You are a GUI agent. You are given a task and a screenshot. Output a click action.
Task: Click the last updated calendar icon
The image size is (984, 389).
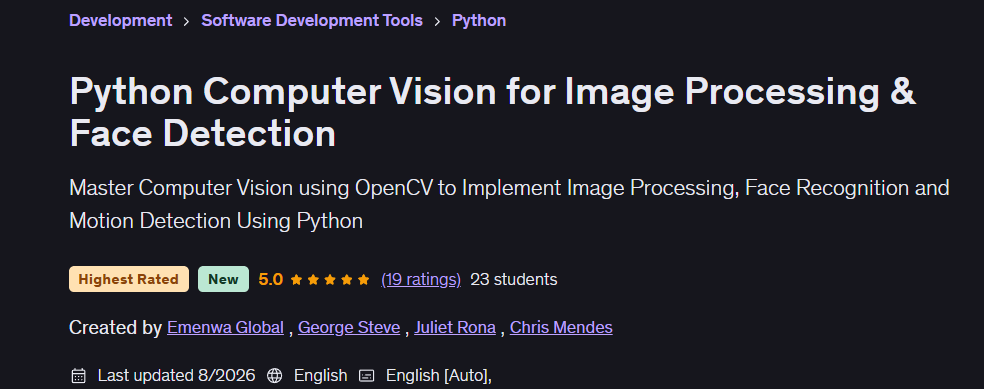point(78,376)
